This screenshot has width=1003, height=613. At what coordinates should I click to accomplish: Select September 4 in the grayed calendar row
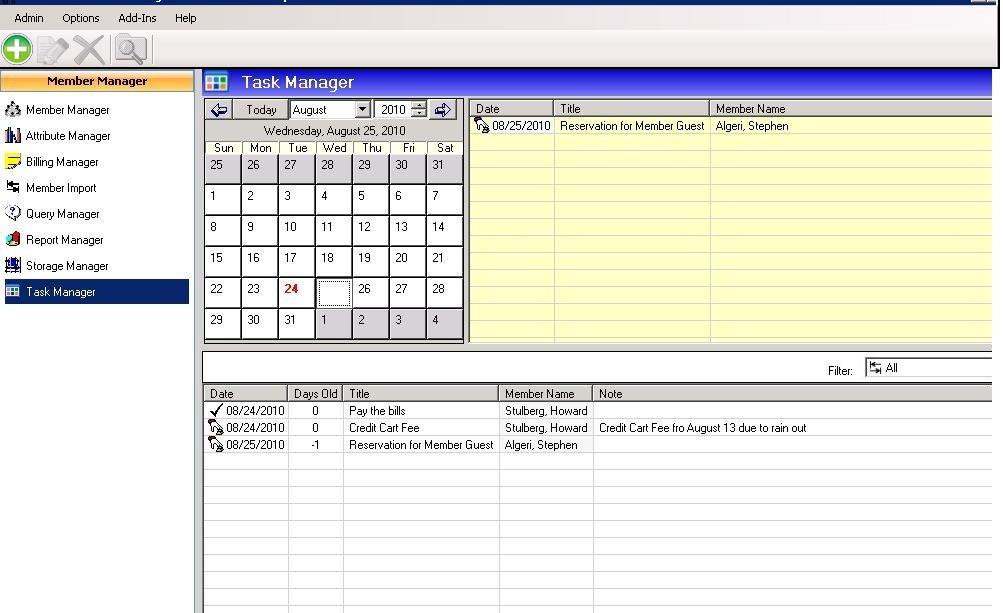(445, 324)
